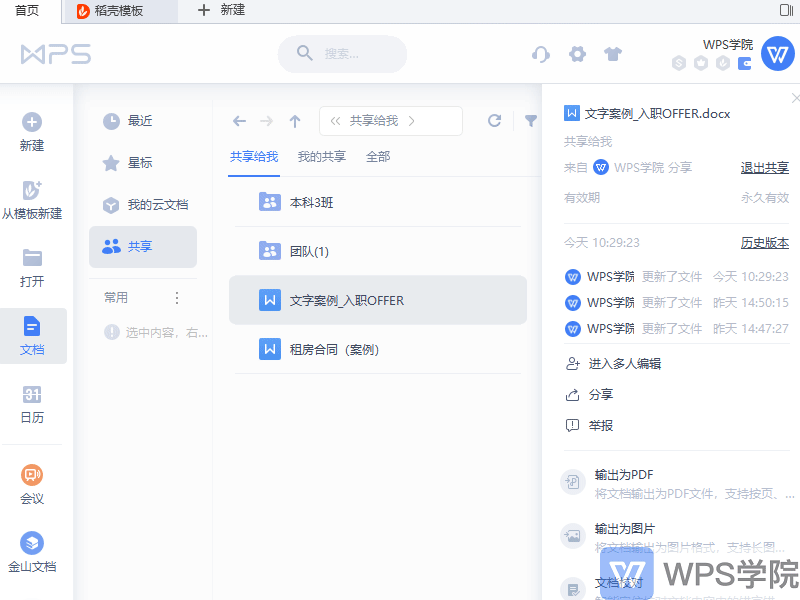Open 从模板新建 in the left sidebar

tap(32, 200)
